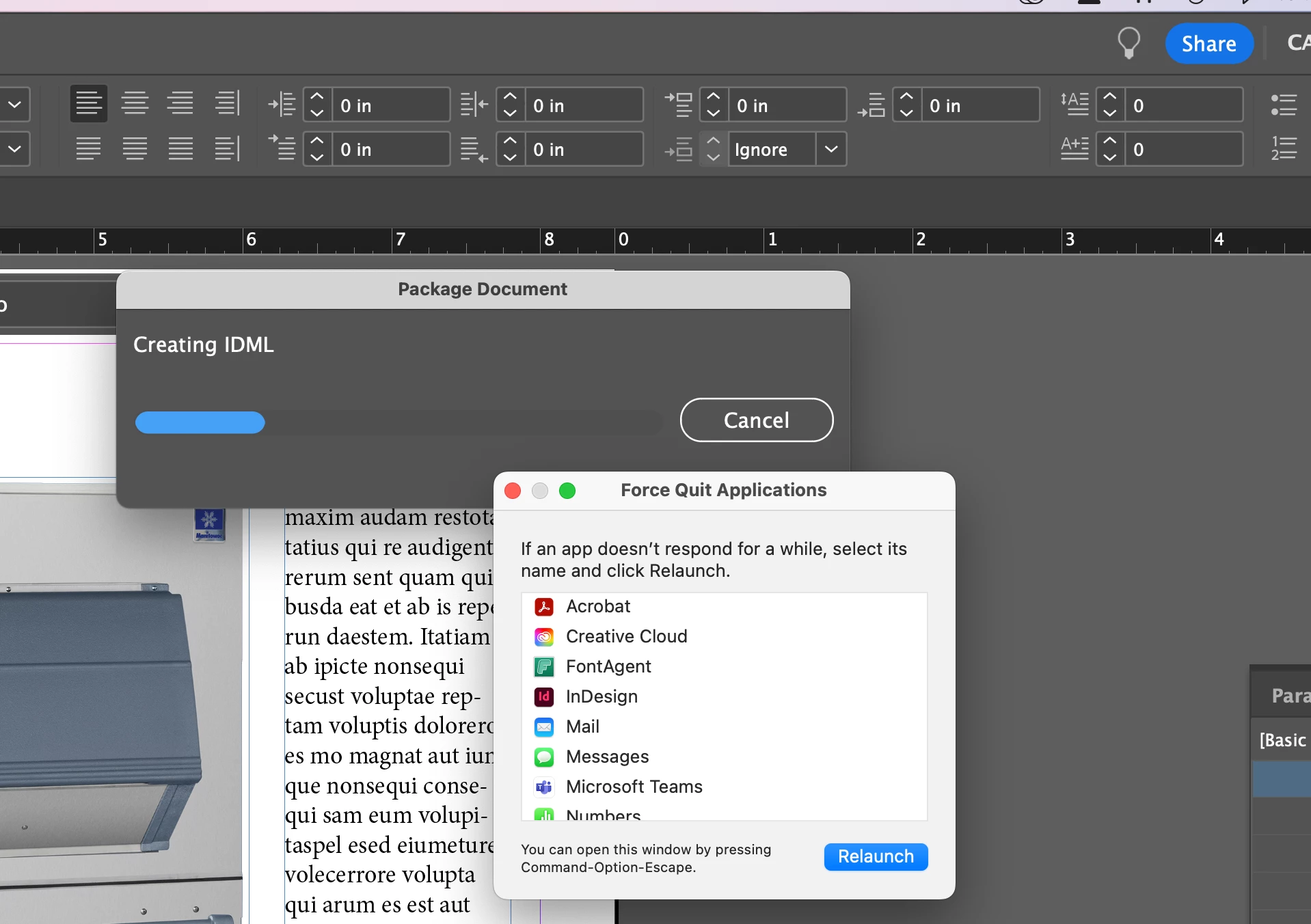Click the Microsoft Teams app icon
The height and width of the screenshot is (924, 1311).
click(x=544, y=787)
